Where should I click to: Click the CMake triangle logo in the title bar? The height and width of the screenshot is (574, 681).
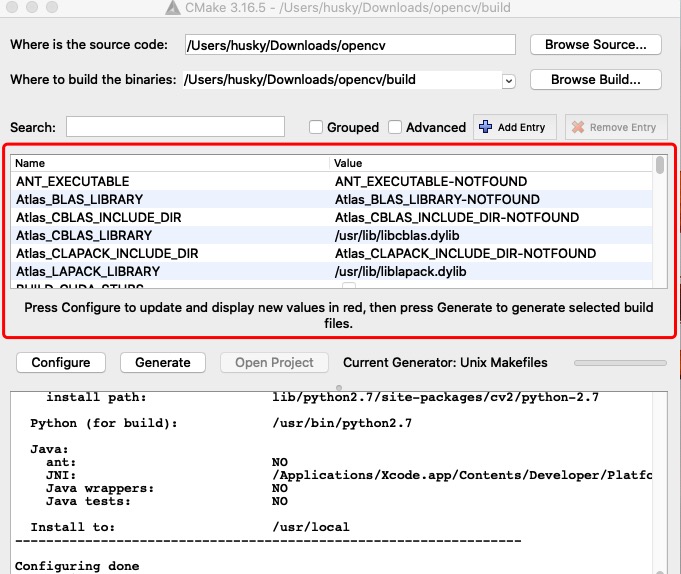(x=173, y=7)
